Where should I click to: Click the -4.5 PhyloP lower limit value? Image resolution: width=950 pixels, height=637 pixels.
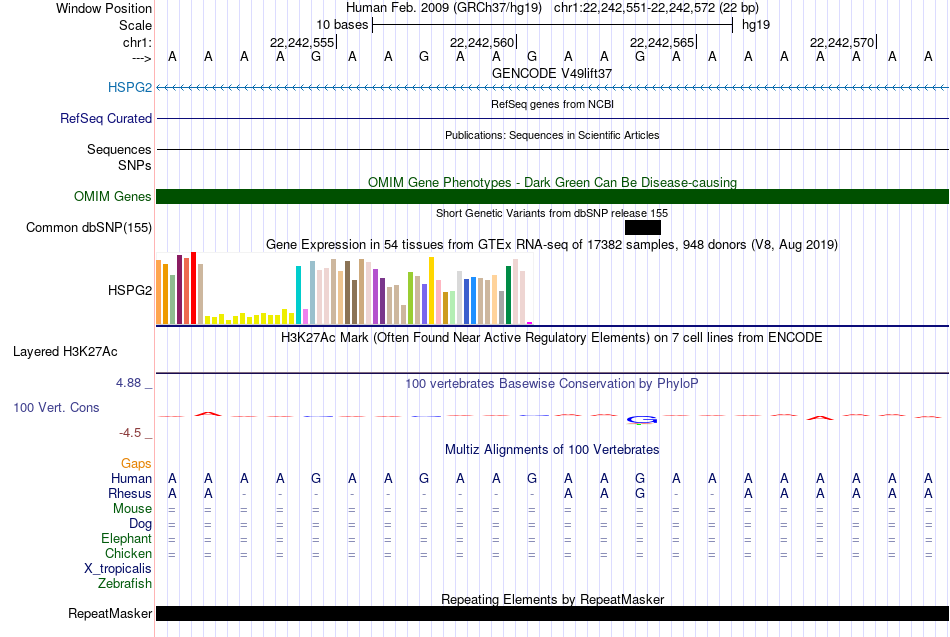(130, 433)
